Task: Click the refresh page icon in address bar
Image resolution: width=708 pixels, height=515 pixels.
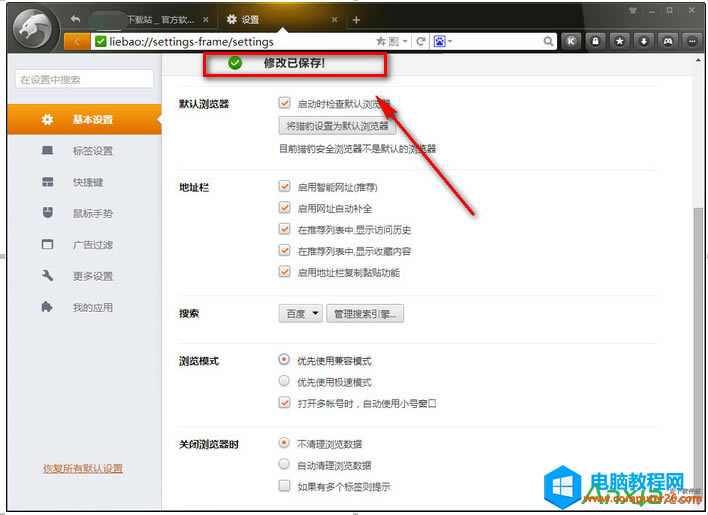Action: coord(422,42)
